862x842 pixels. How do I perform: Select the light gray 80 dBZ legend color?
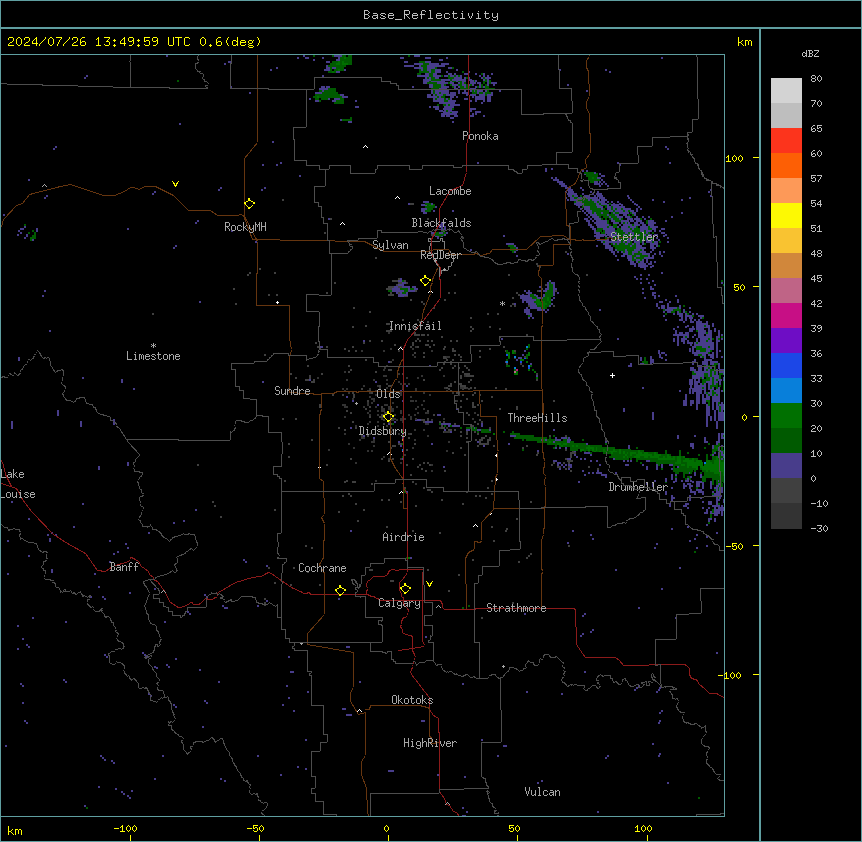pyautogui.click(x=786, y=90)
